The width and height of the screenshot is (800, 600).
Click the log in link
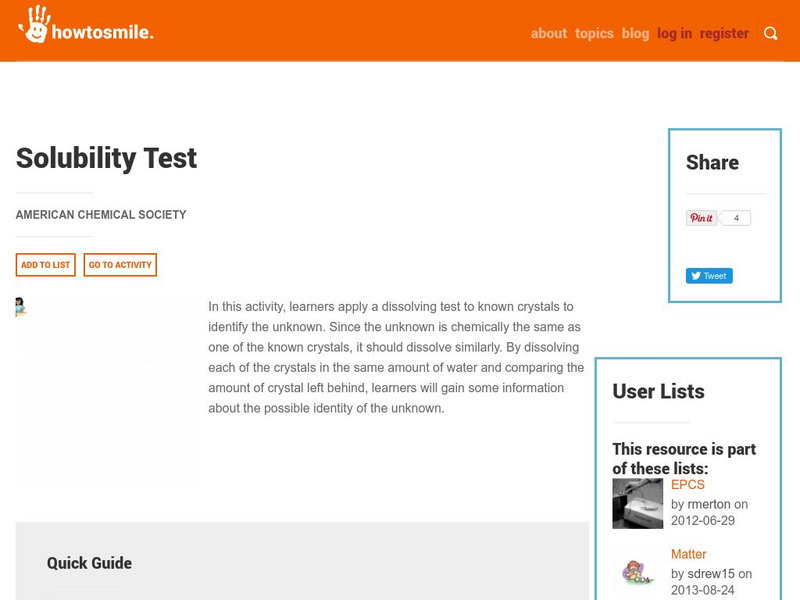674,33
